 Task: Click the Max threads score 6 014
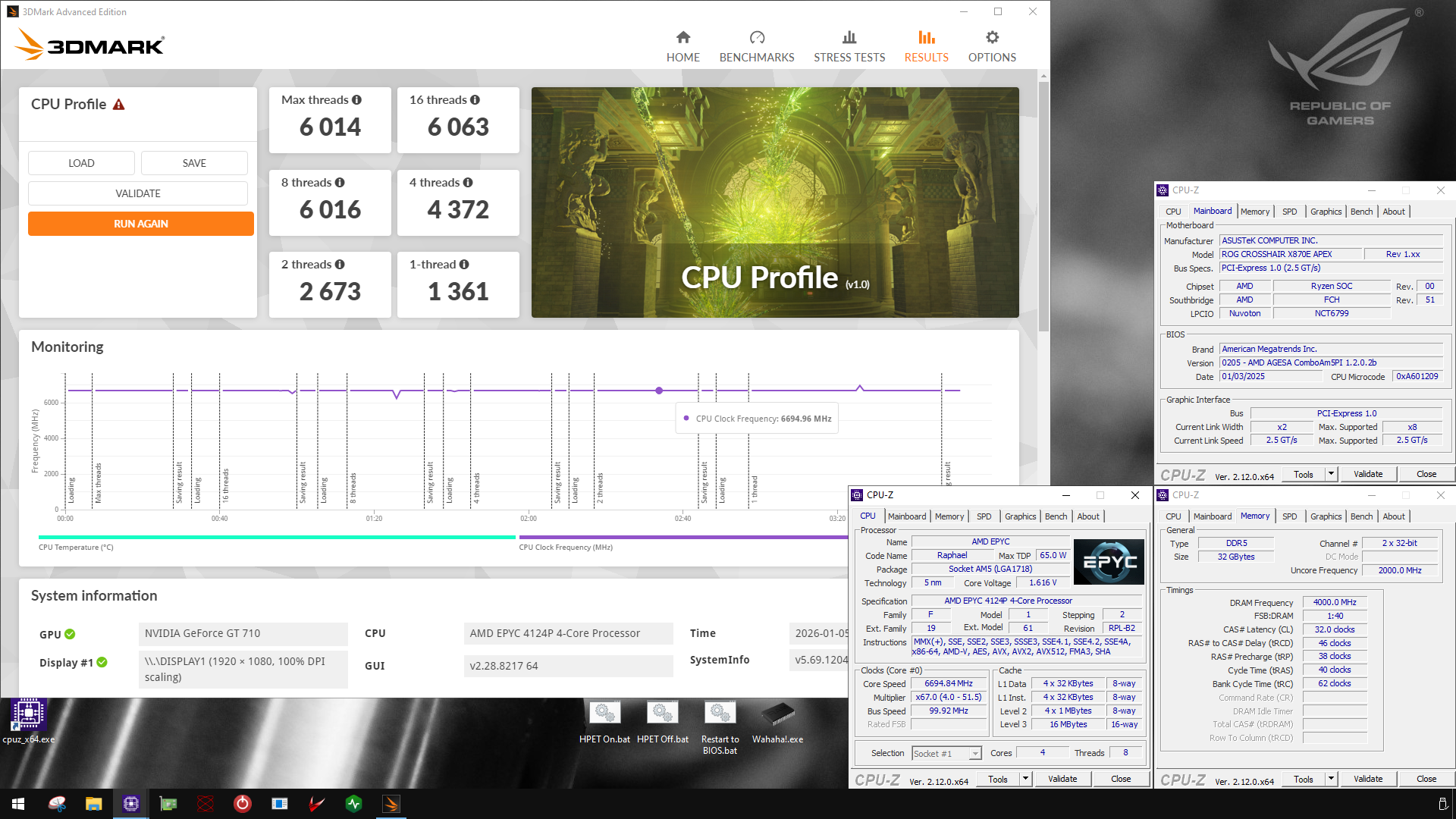[330, 127]
